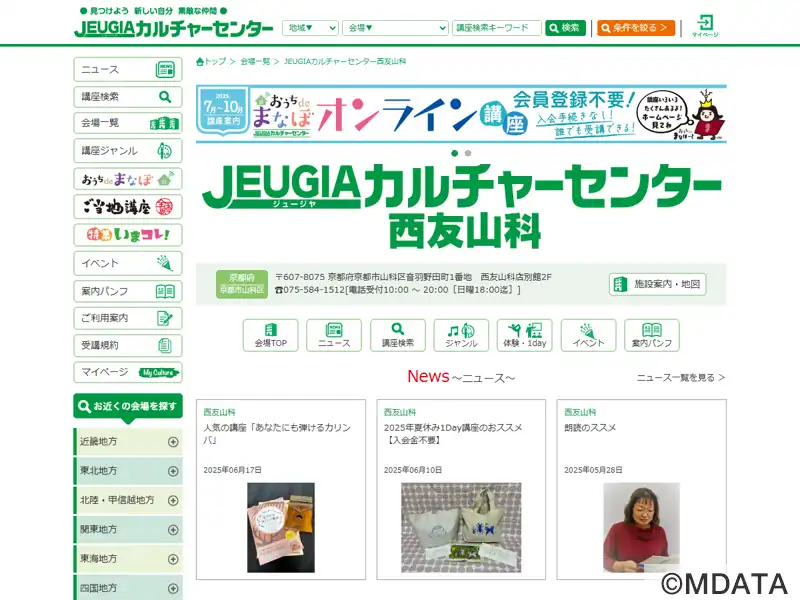Click the ニュース一覧を見る link
The image size is (800, 600).
(x=681, y=378)
